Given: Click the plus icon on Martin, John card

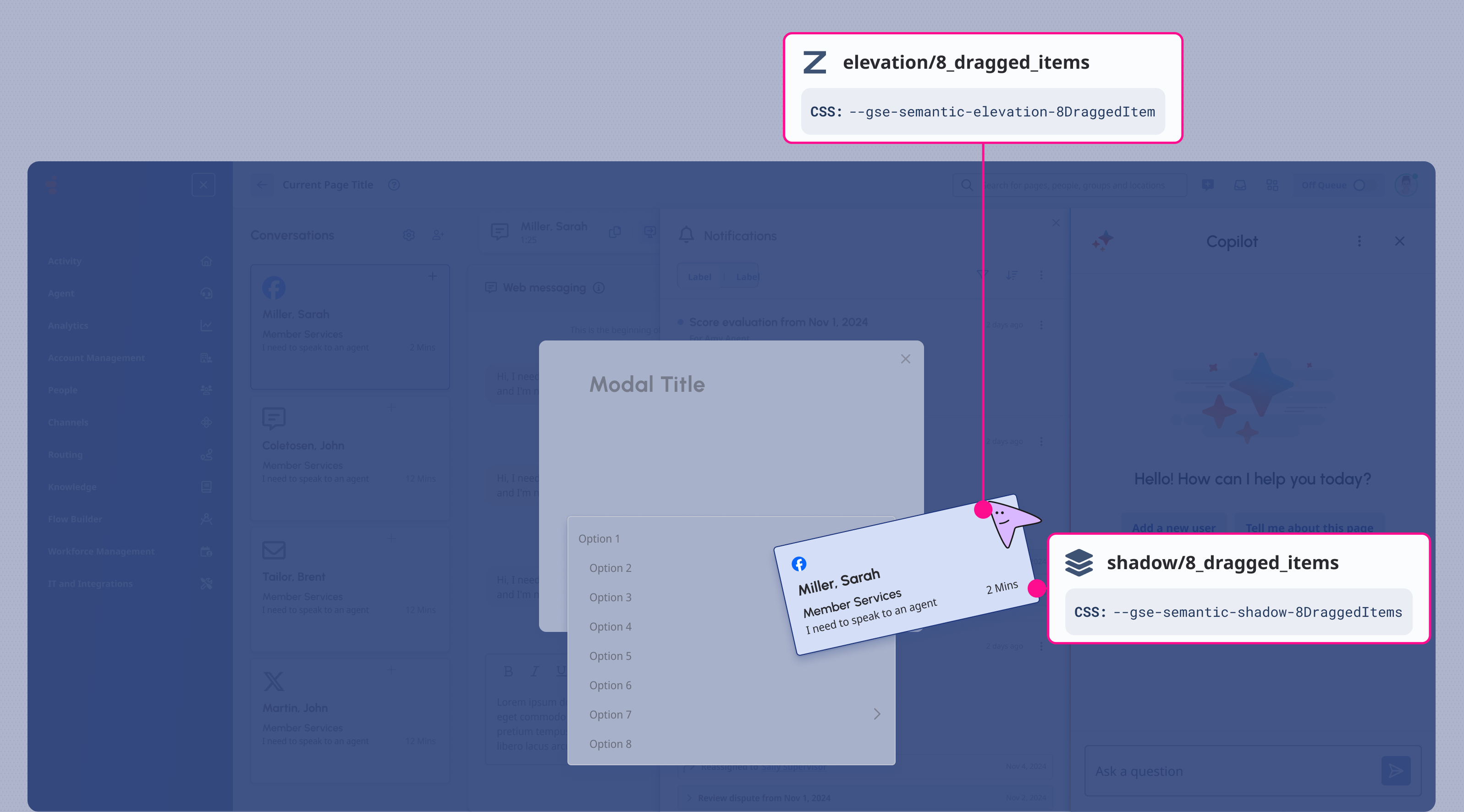Looking at the screenshot, I should point(391,670).
